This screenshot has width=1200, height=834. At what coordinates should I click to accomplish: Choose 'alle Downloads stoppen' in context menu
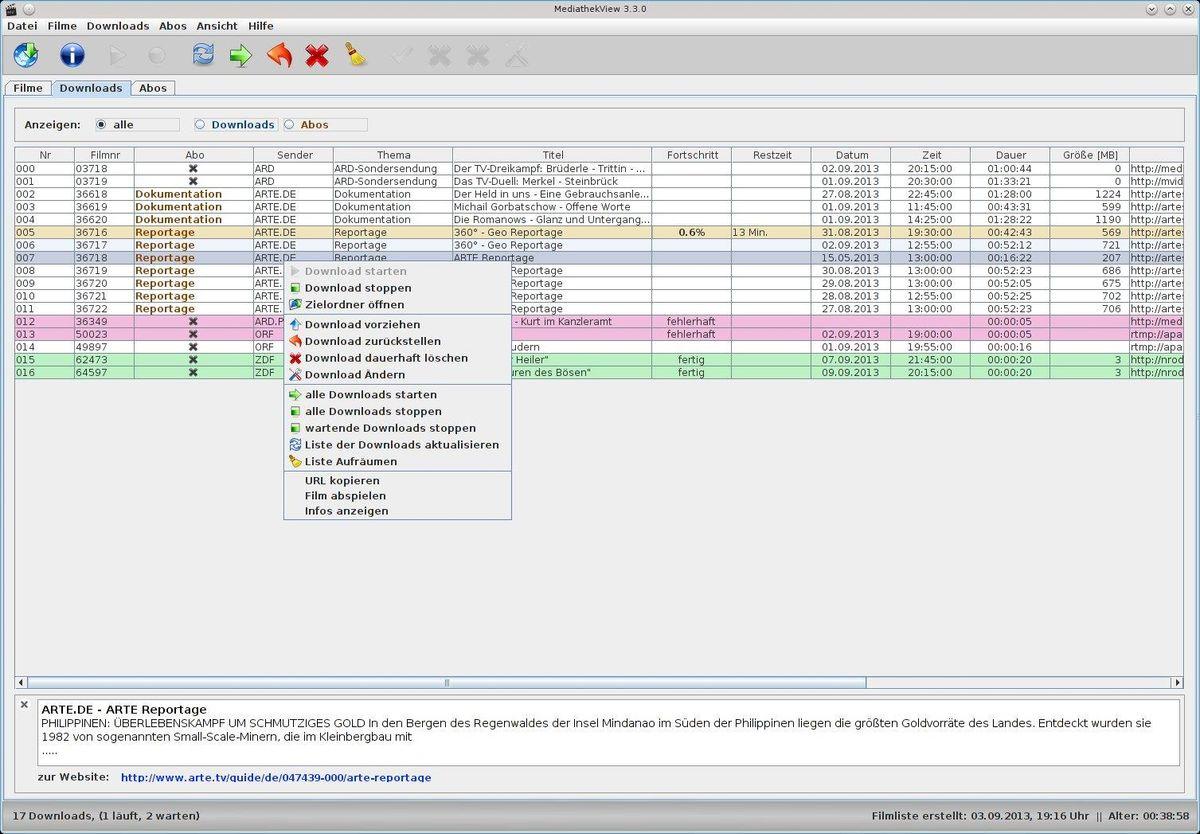397,411
